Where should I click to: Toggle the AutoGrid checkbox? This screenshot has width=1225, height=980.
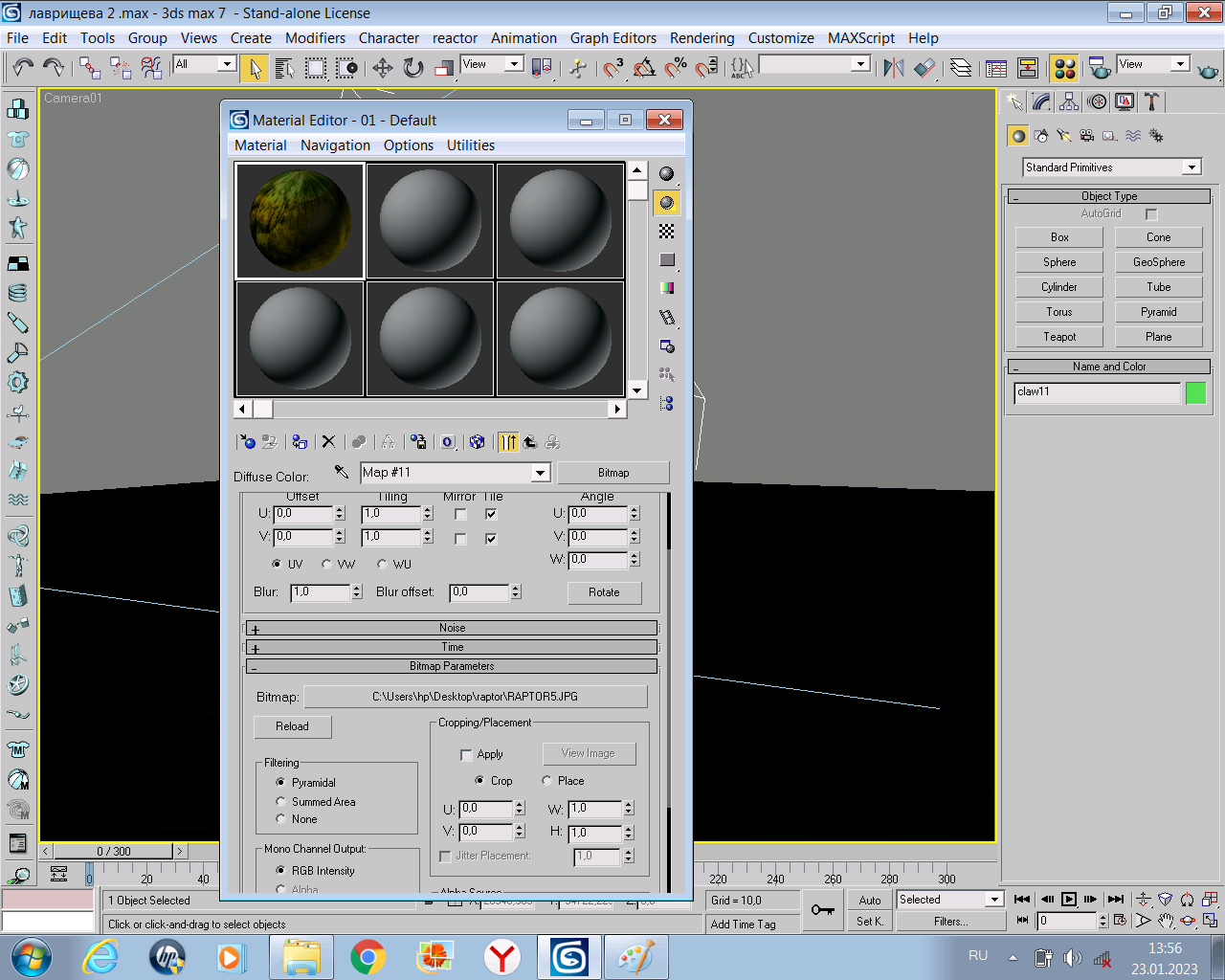pyautogui.click(x=1151, y=214)
